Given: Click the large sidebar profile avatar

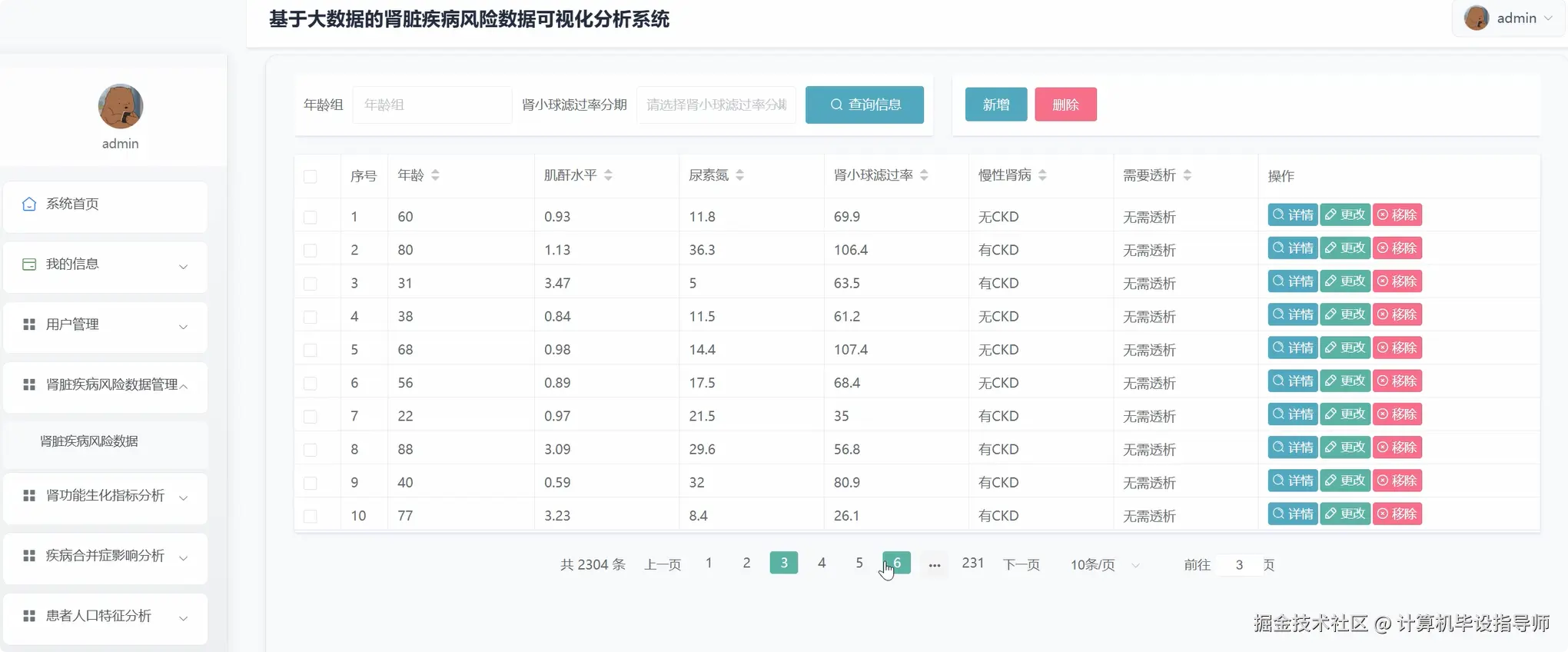Looking at the screenshot, I should [x=121, y=106].
